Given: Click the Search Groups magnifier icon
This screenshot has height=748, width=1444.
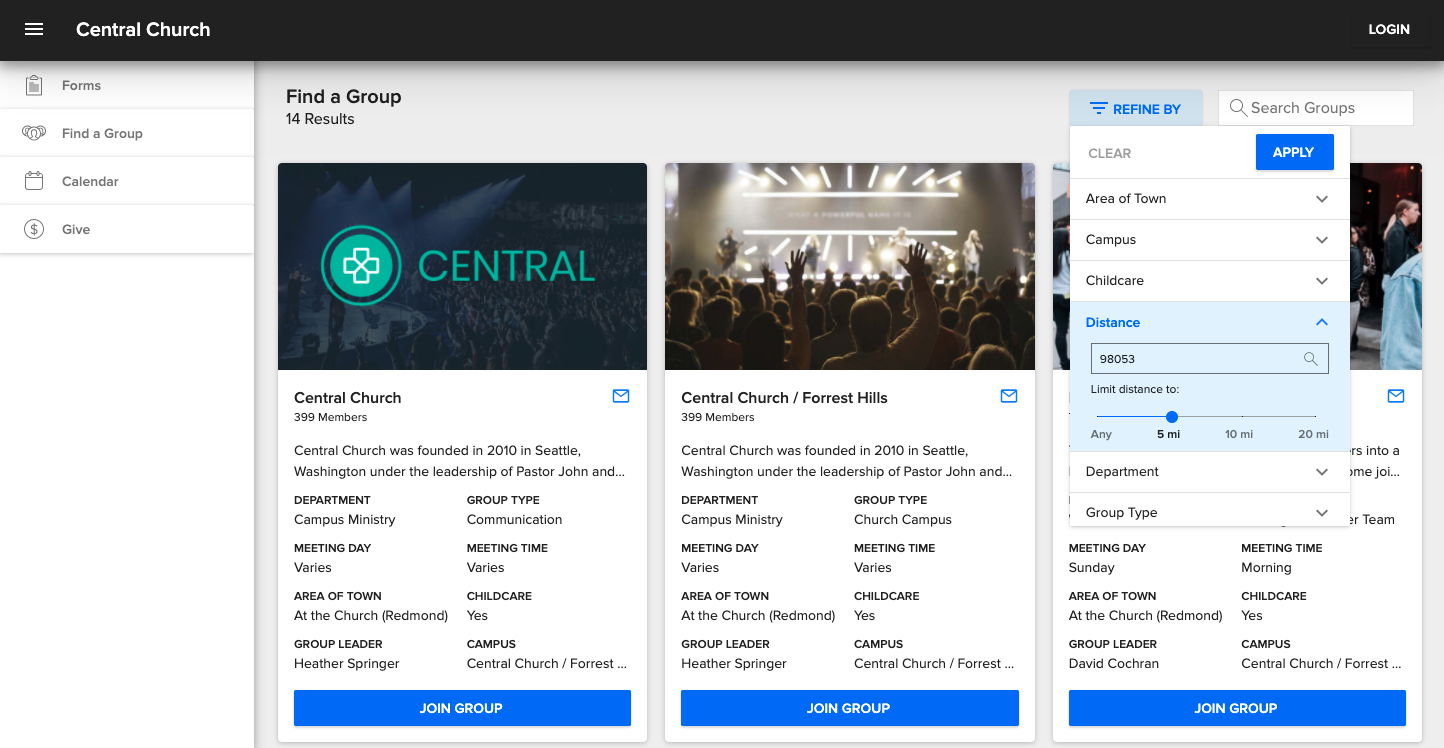Looking at the screenshot, I should tap(1238, 107).
